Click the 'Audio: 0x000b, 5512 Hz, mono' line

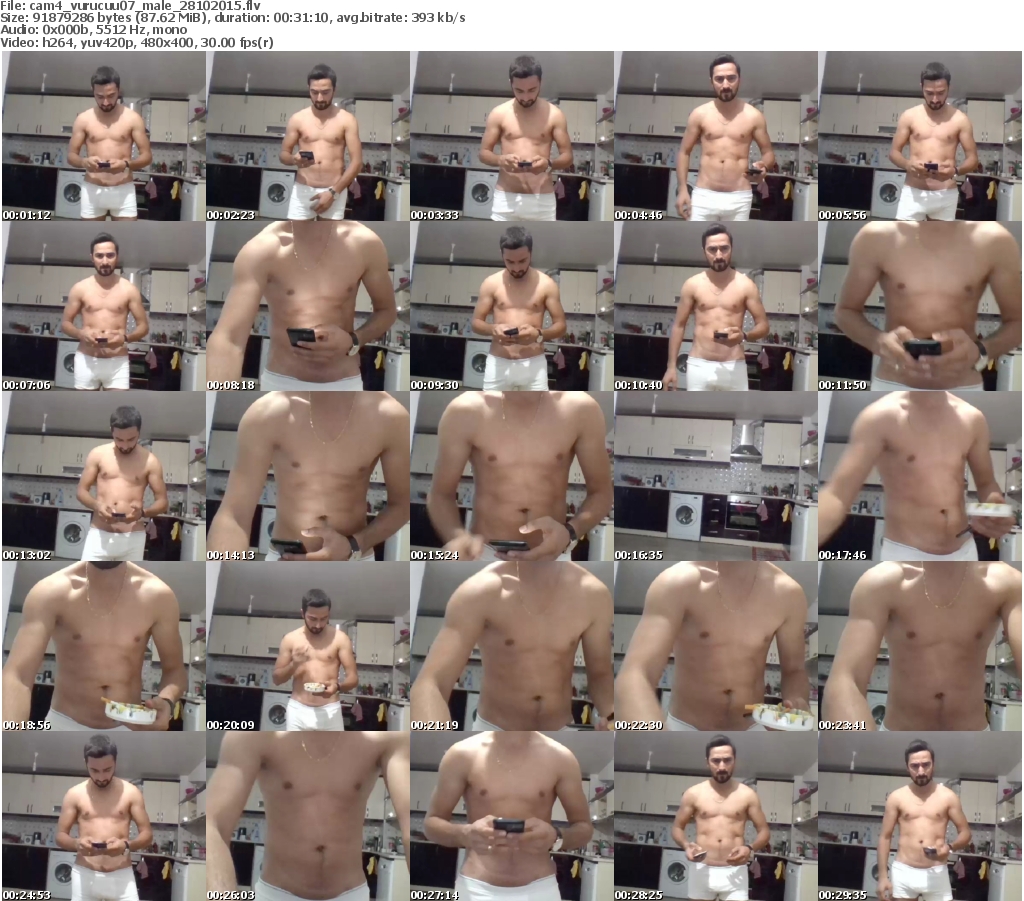pos(93,30)
